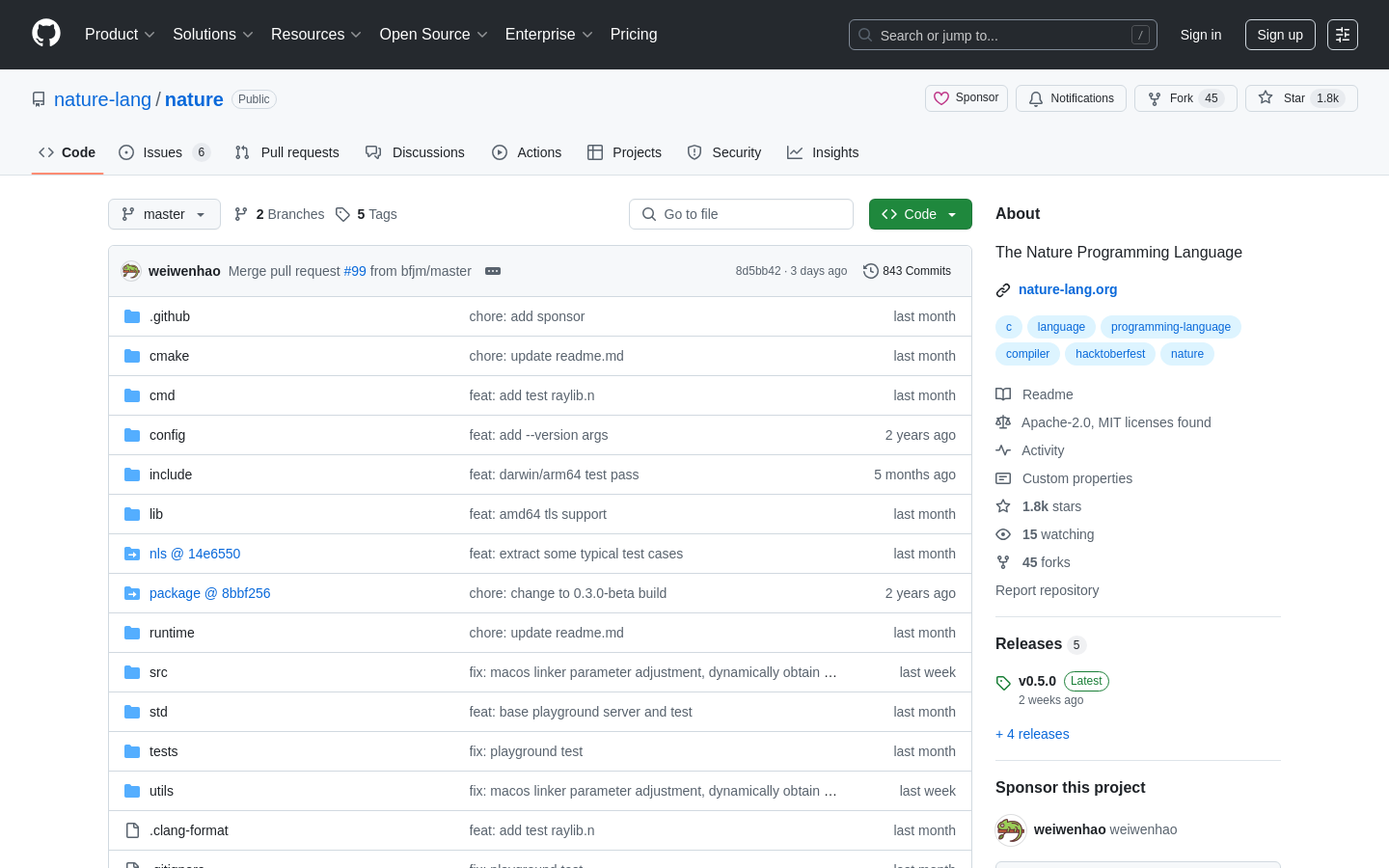The height and width of the screenshot is (868, 1389).
Task: Open the Pricing page
Action: (634, 35)
